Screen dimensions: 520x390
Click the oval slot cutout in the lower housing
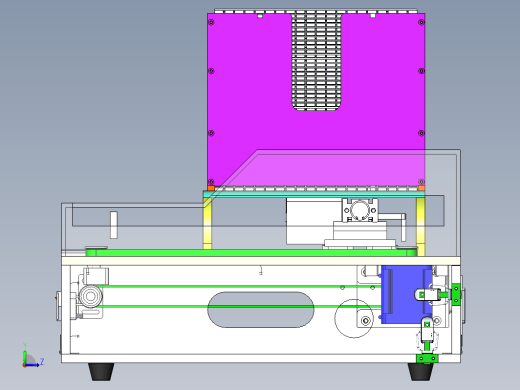[x=261, y=310]
